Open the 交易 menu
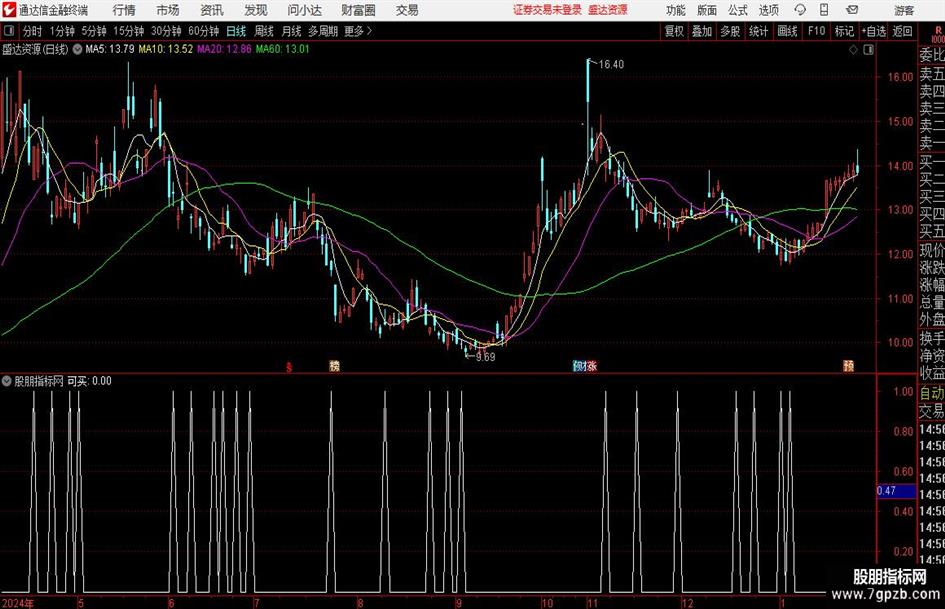The width and height of the screenshot is (945, 609). tap(407, 10)
